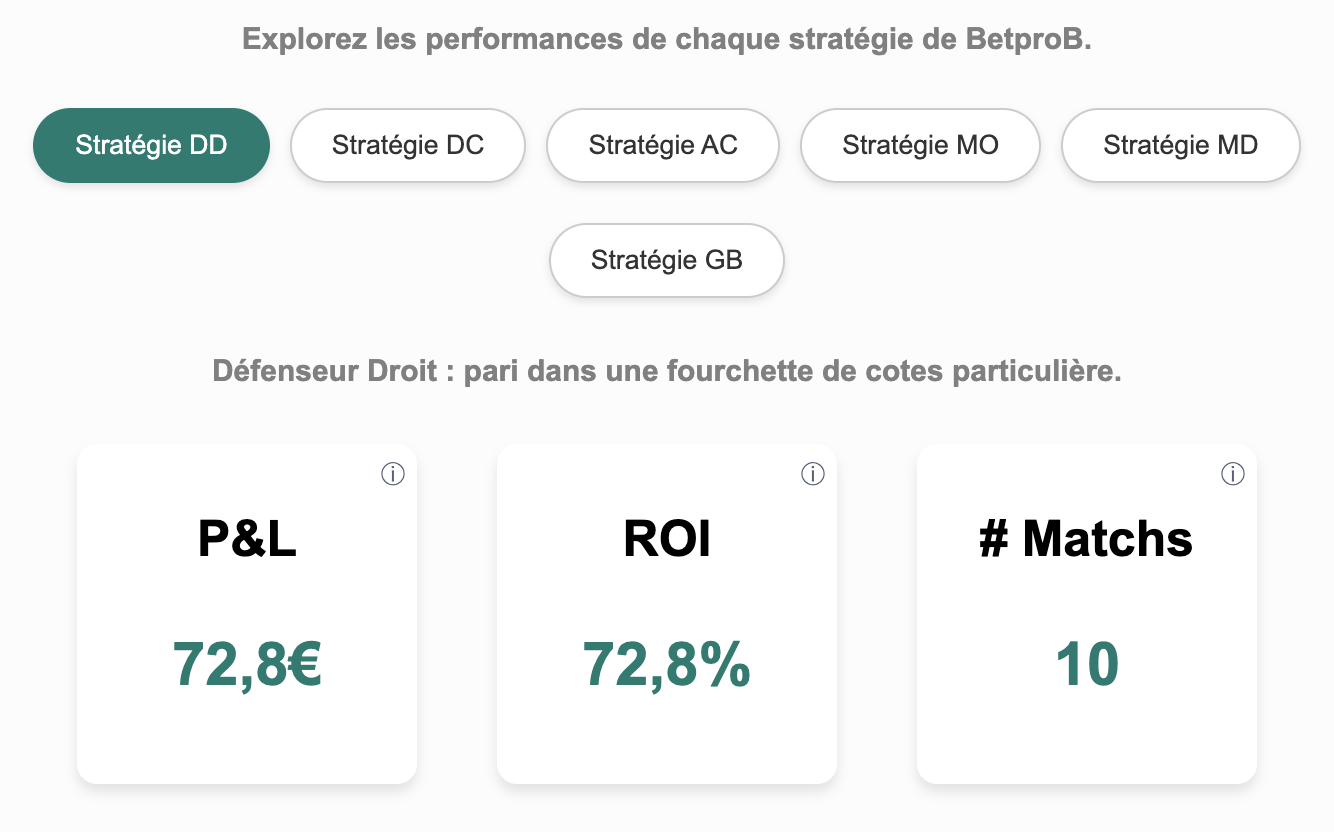Click the euro sign in P&L value
Viewport: 1334px width, 832px height.
[x=302, y=664]
